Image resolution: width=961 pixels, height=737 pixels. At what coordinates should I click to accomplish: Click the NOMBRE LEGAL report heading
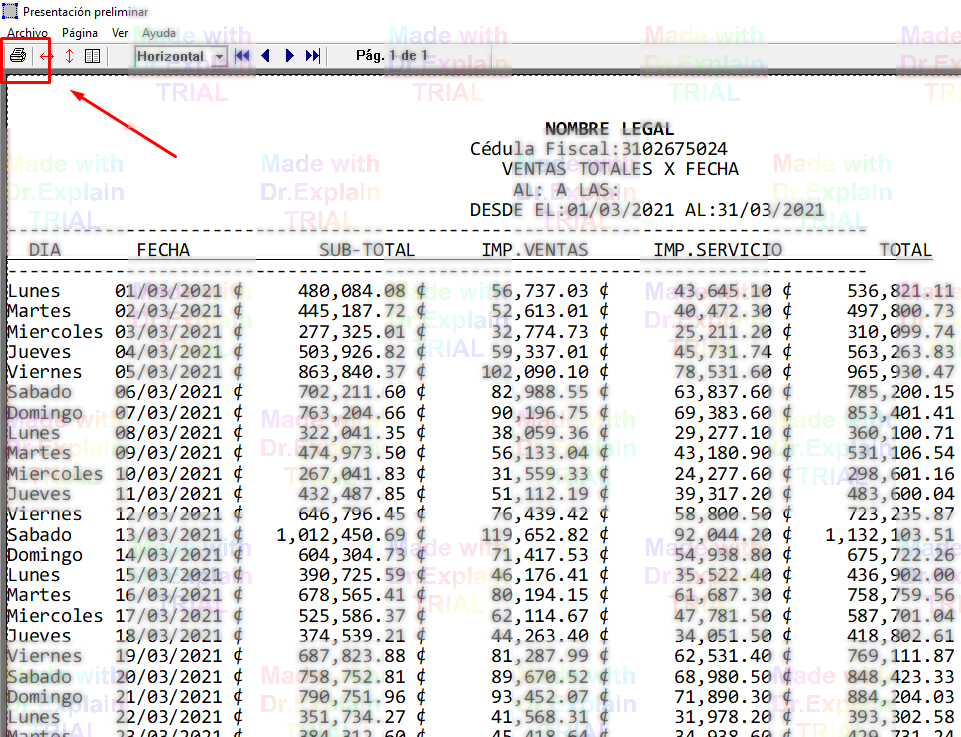tap(609, 129)
